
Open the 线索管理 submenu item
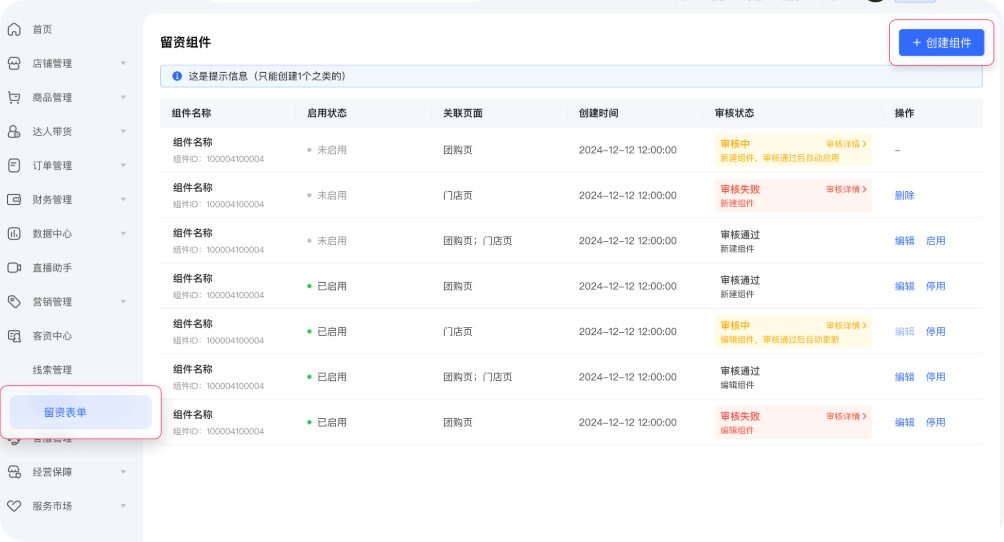[53, 370]
